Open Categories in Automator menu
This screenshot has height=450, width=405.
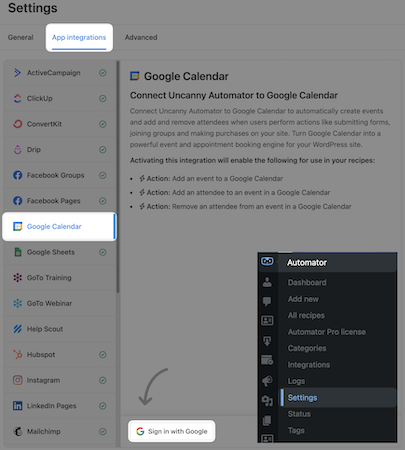[307, 348]
